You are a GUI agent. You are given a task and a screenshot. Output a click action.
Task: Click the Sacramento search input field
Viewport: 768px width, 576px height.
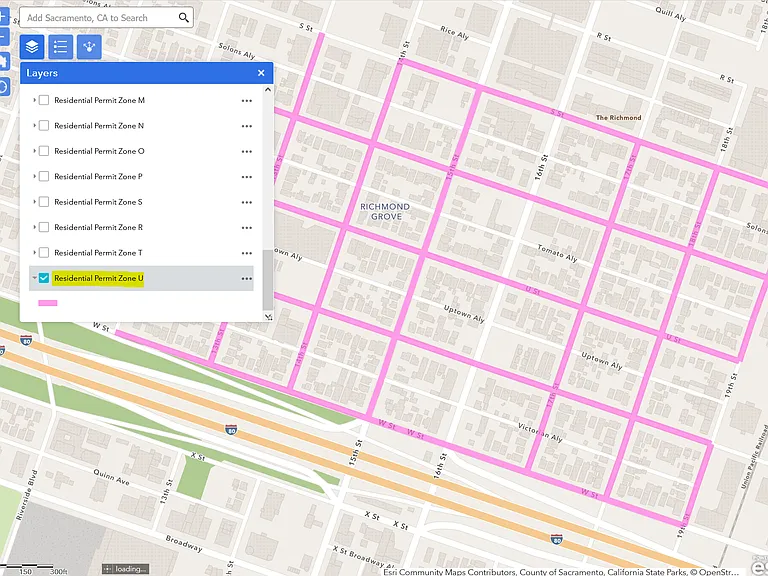point(100,18)
